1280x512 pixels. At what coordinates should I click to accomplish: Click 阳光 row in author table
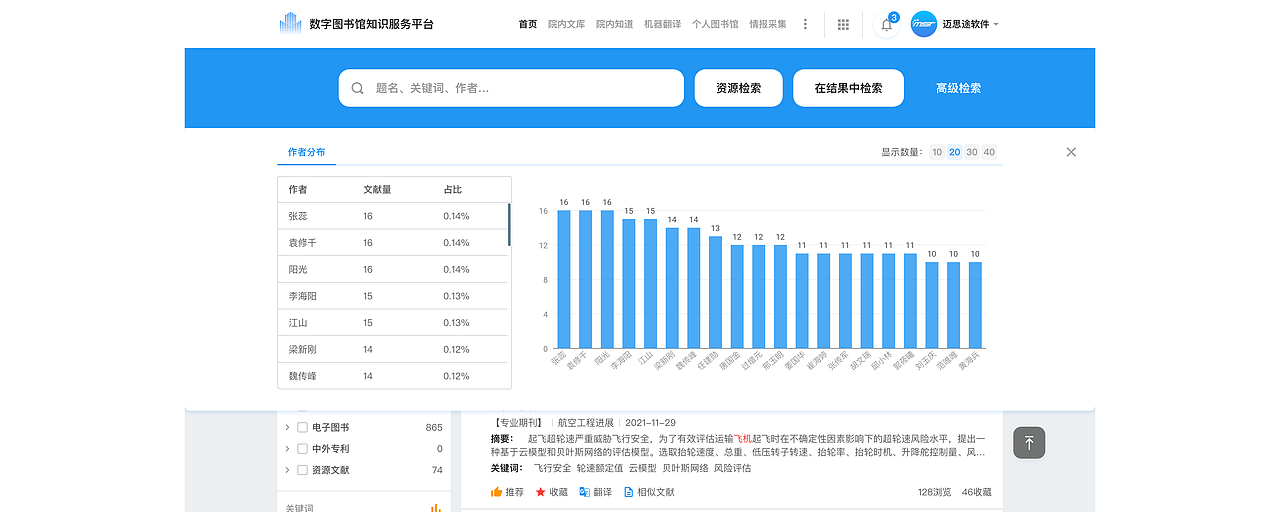point(393,269)
